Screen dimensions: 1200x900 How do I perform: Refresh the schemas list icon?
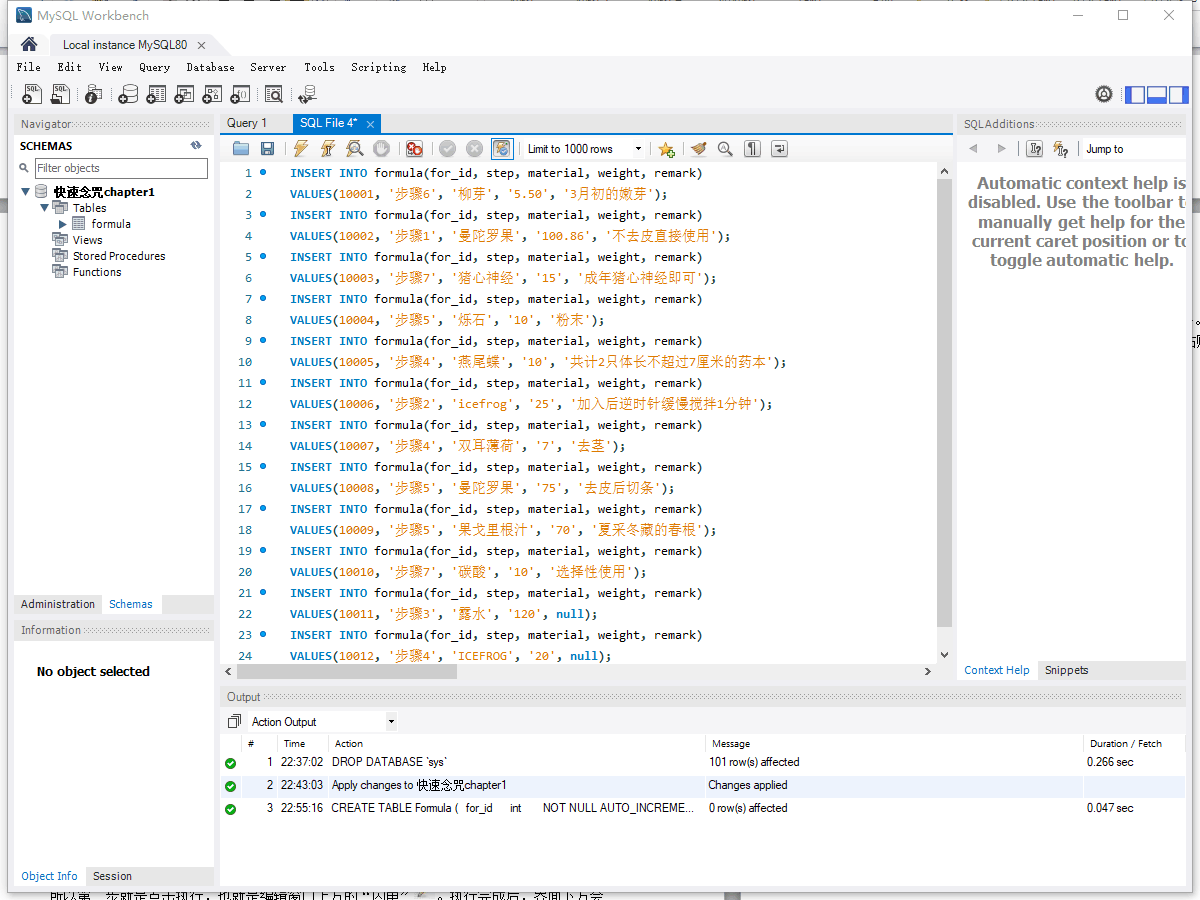196,146
